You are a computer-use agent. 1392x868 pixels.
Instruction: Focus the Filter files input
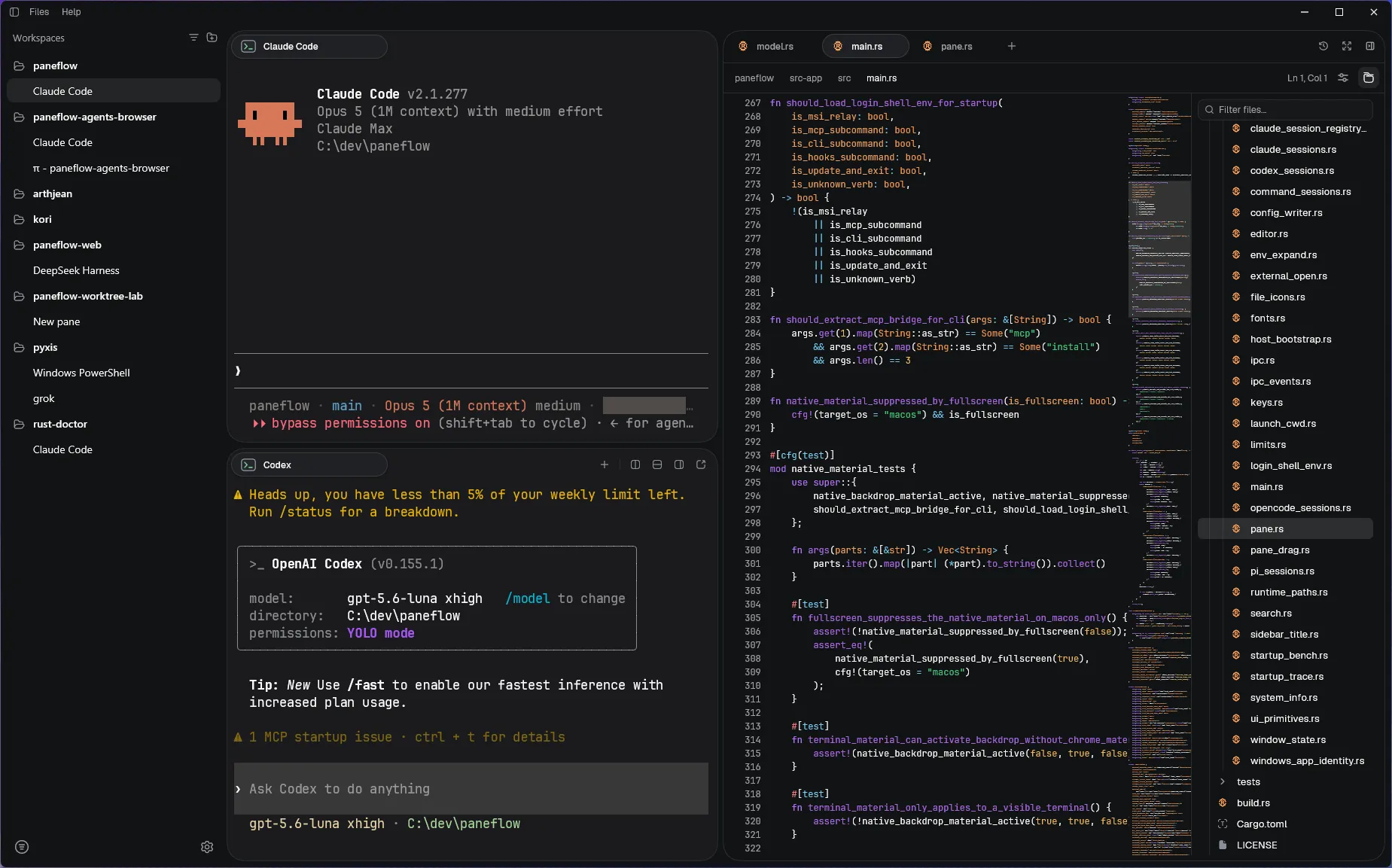click(x=1285, y=110)
